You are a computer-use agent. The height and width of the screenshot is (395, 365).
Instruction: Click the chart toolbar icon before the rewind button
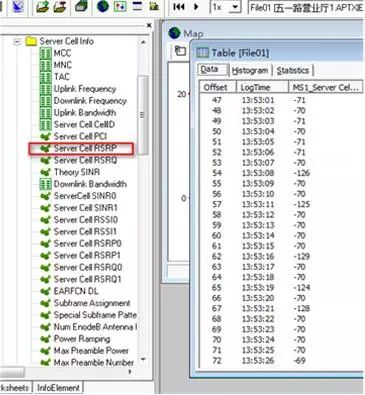pyautogui.click(x=154, y=6)
